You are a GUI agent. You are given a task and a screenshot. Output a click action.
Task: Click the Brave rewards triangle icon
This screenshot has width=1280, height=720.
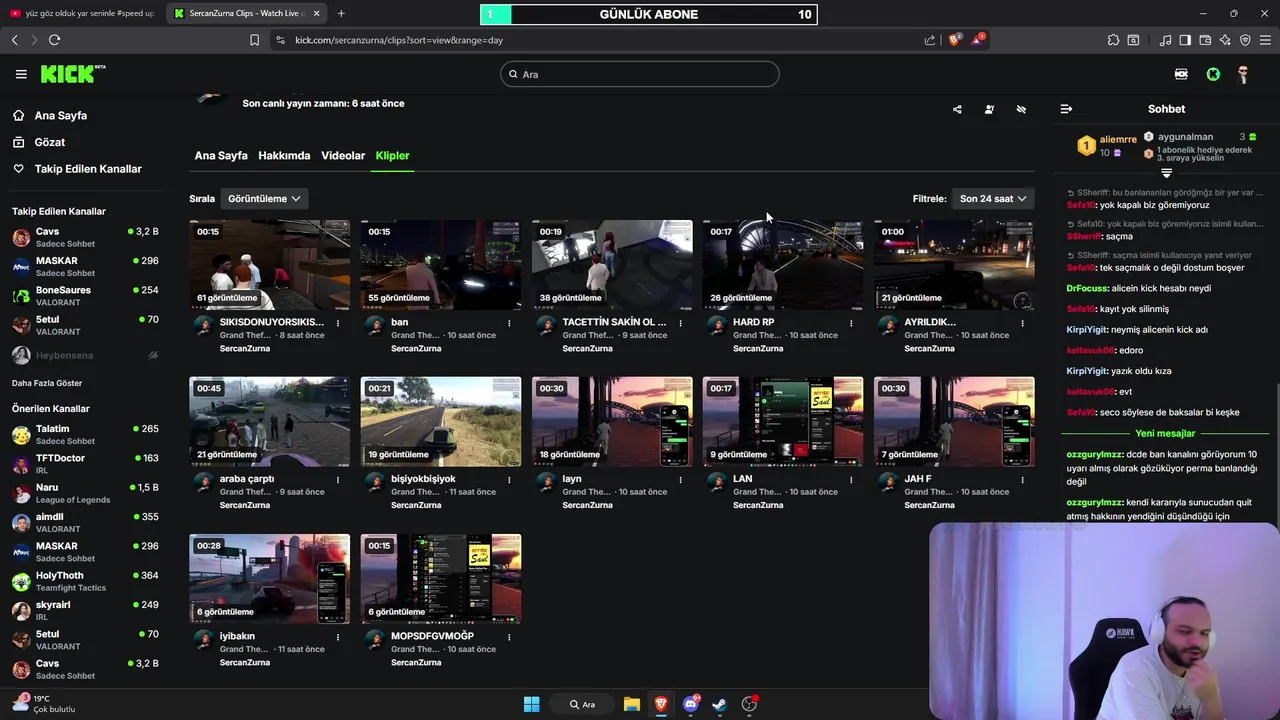pos(978,40)
